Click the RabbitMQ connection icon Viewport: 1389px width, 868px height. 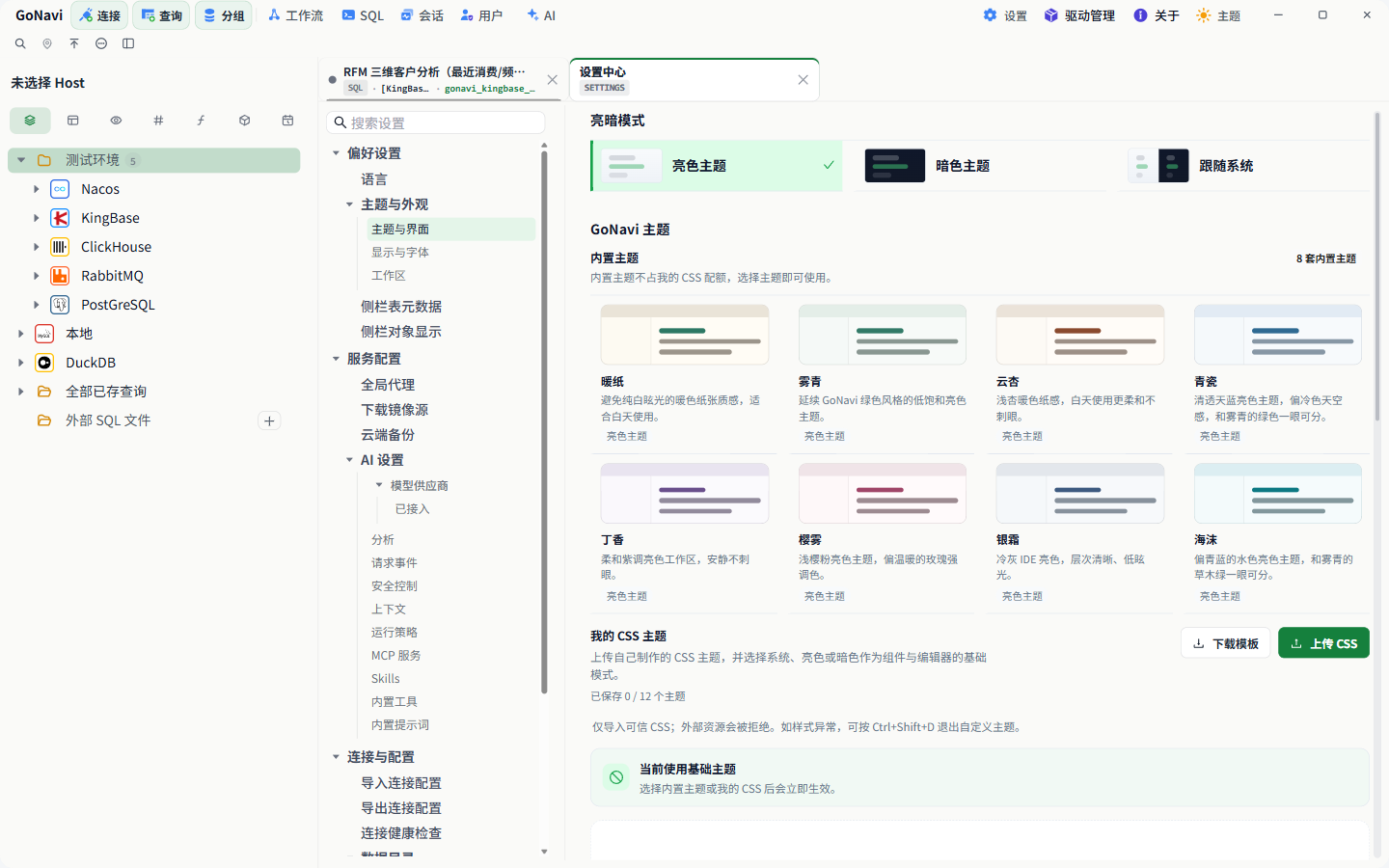pos(60,276)
